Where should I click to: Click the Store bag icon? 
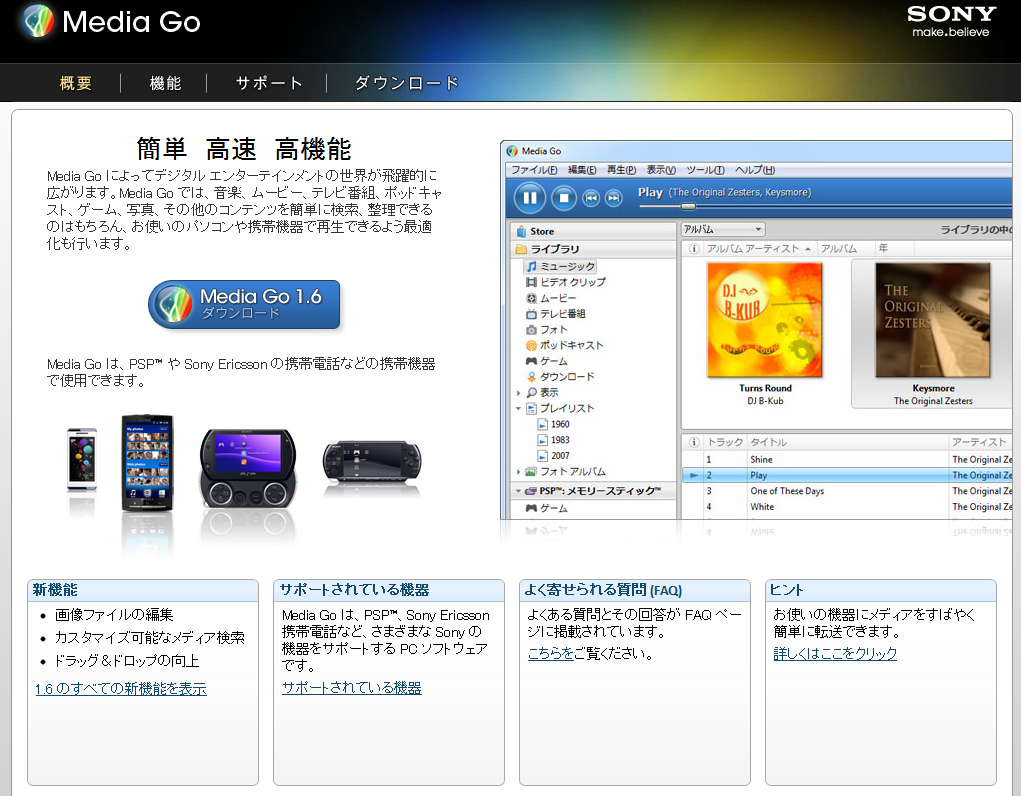pos(521,231)
